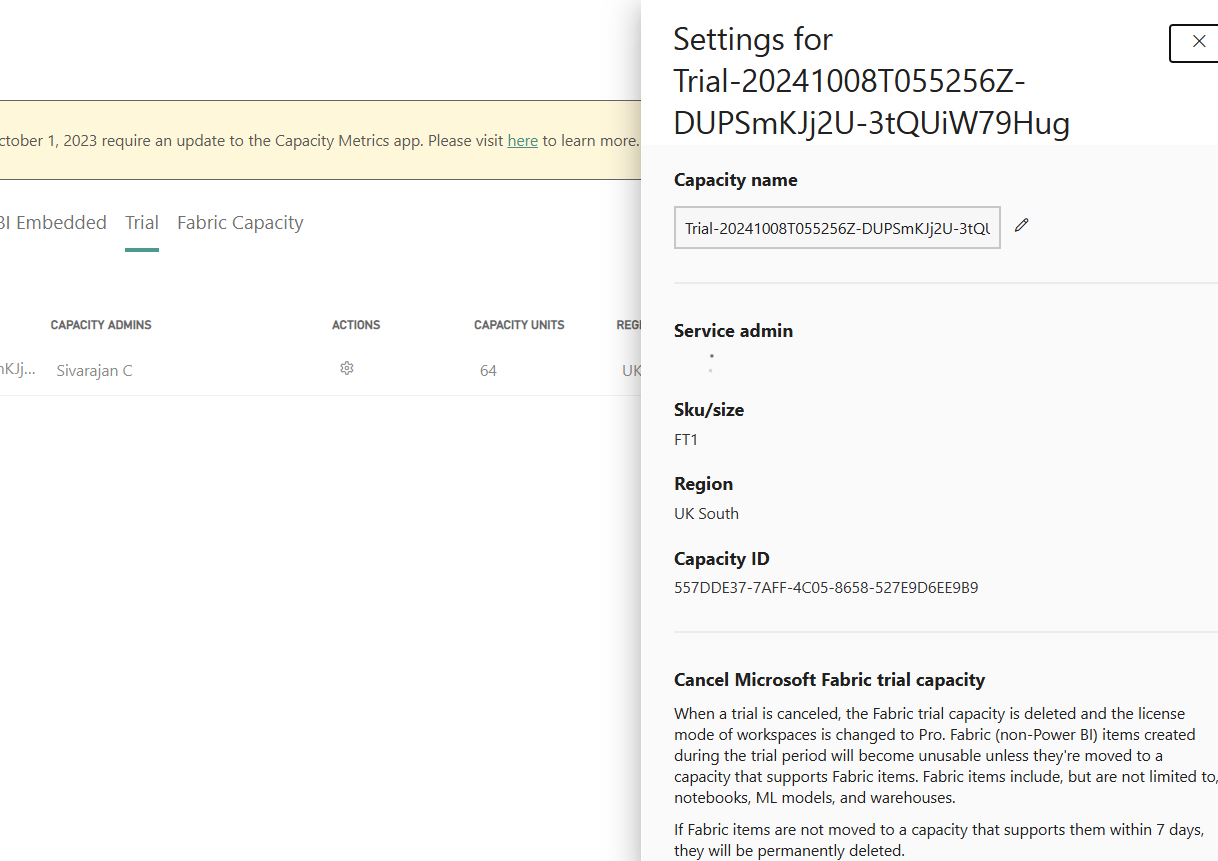Click the FT1 Sku/size value
This screenshot has height=861, width=1218.
point(686,439)
